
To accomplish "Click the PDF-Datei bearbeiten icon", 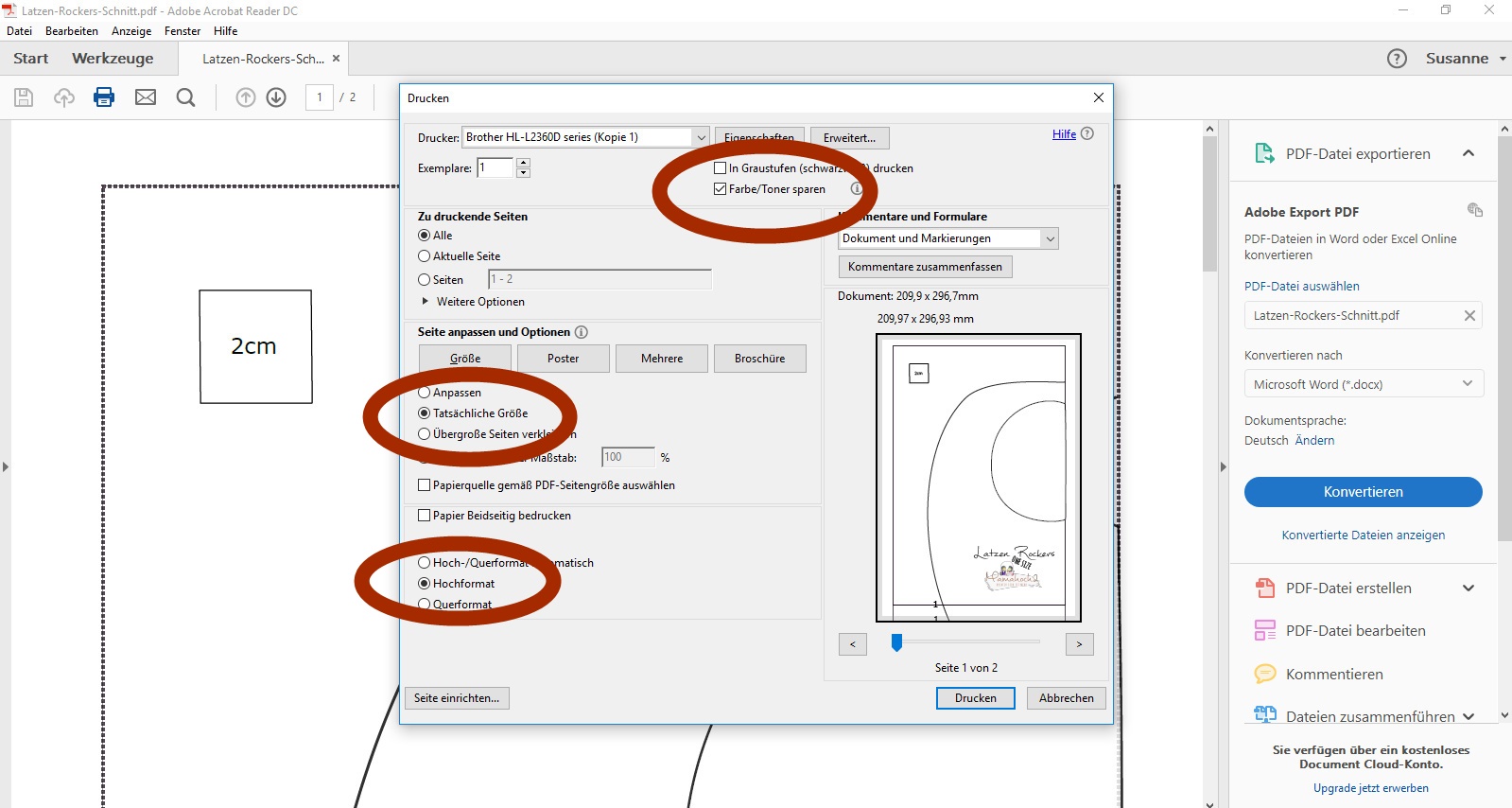I will (x=1264, y=630).
